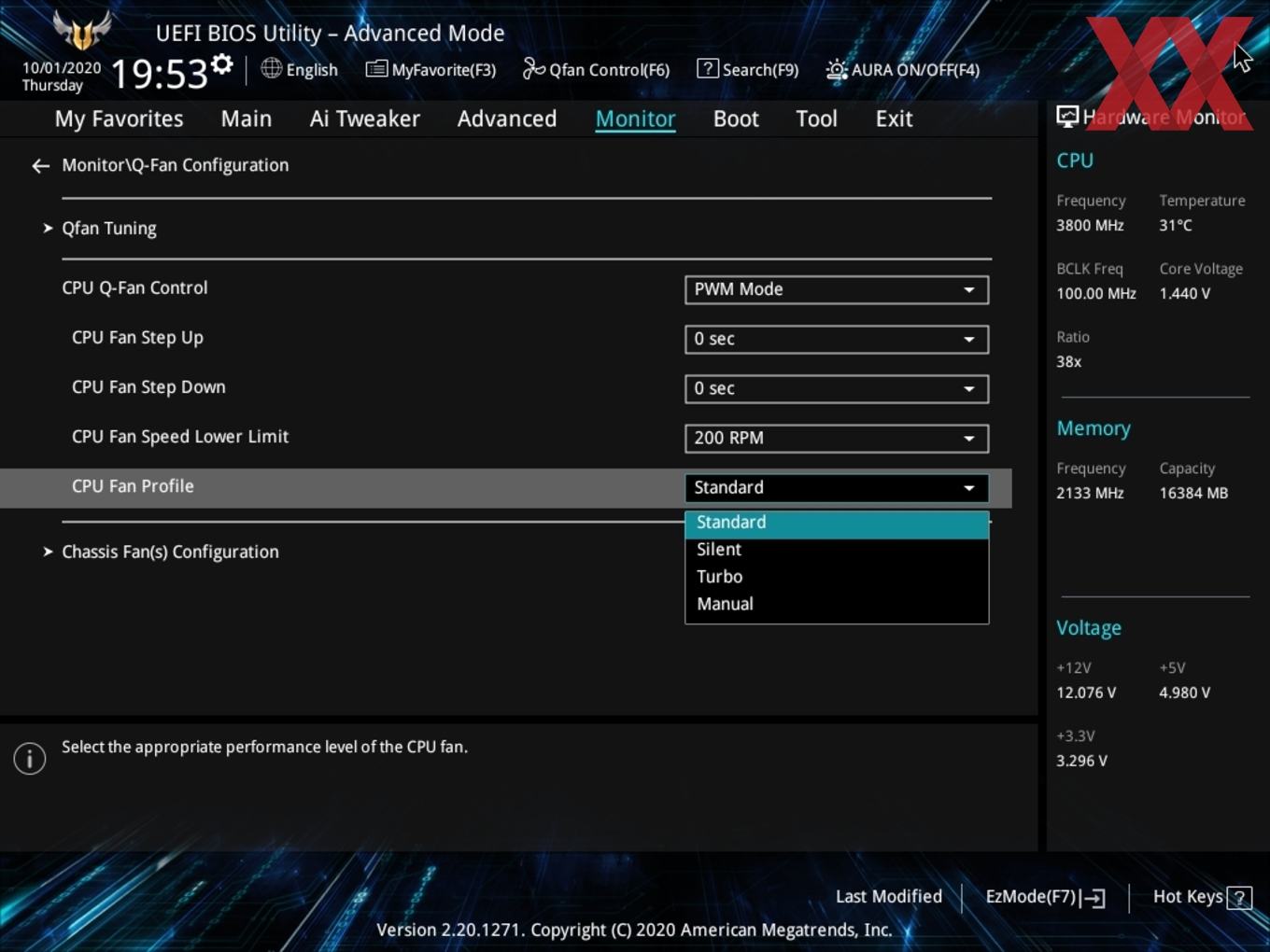Screen dimensions: 1270x952
Task: Click the Hot Keys question mark icon
Action: click(1239, 898)
